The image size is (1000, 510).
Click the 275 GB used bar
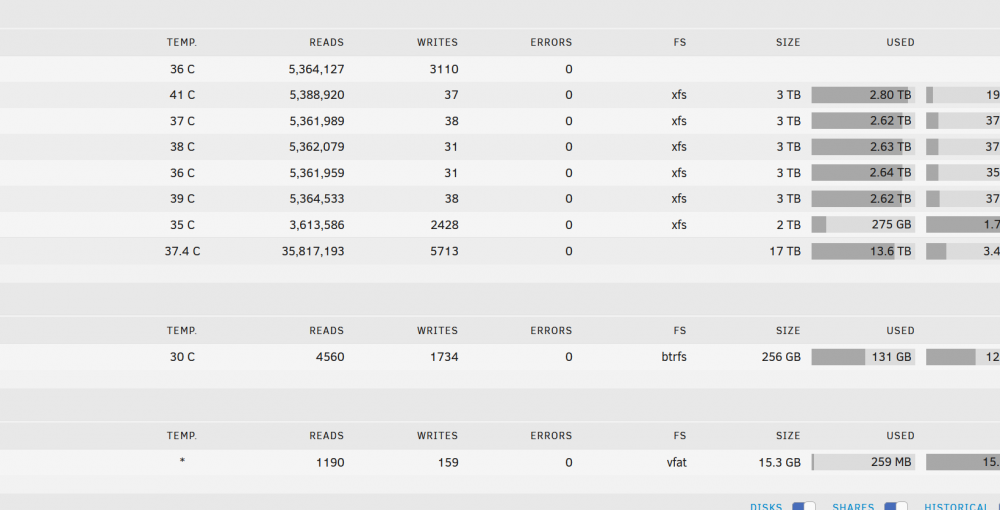863,224
